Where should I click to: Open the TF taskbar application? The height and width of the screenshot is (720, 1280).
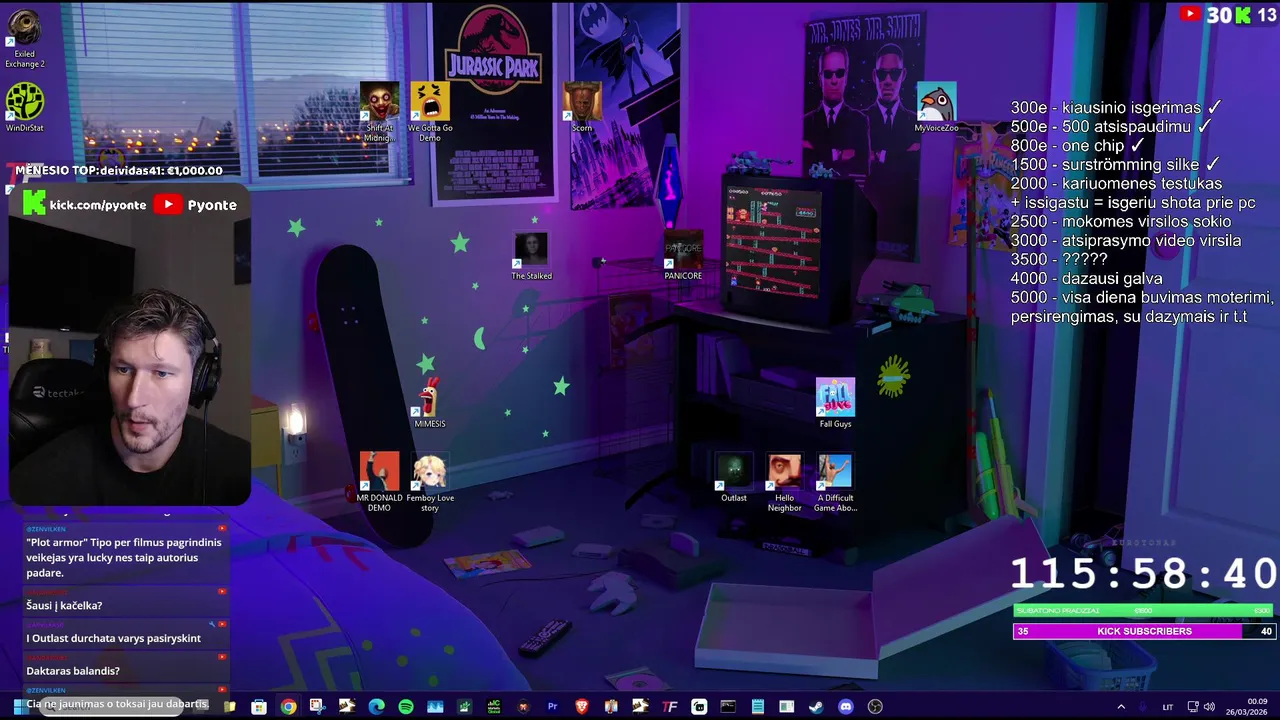(x=669, y=707)
